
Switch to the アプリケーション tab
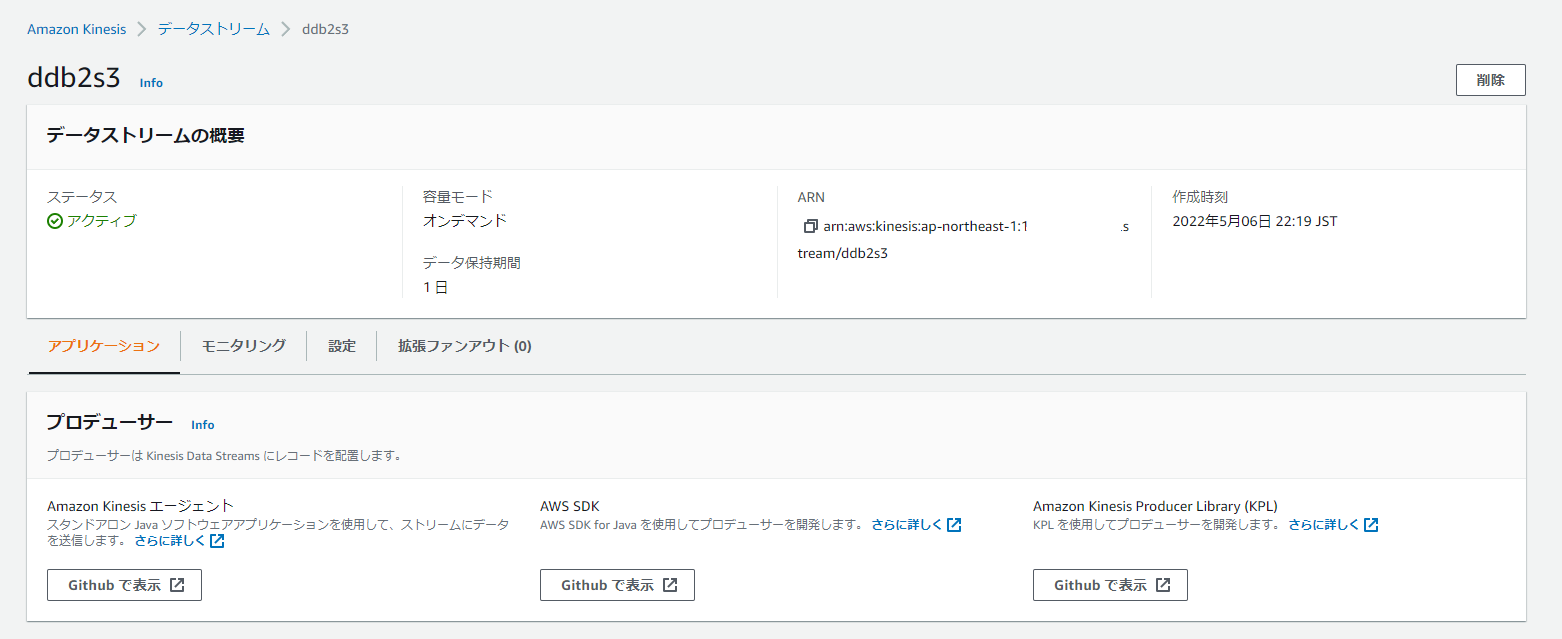coord(103,346)
